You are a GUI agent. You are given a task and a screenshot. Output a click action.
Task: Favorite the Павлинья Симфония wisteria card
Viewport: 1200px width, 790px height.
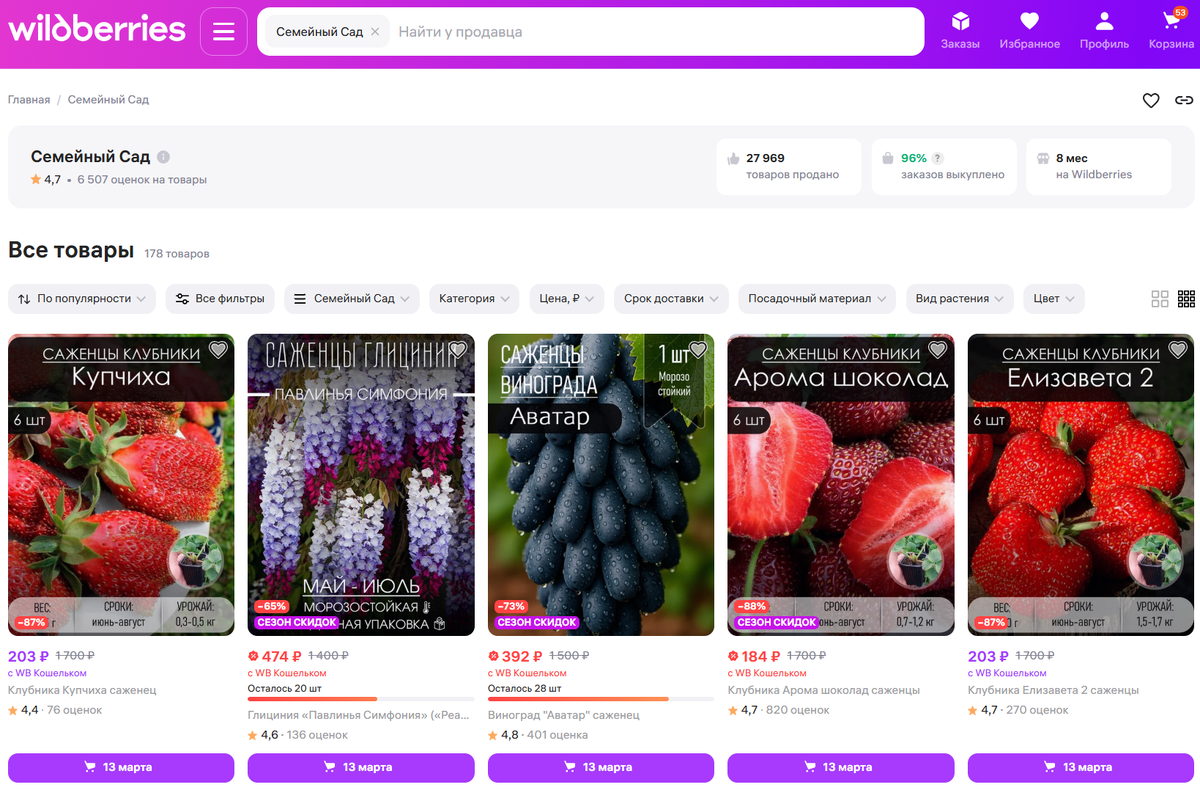click(x=458, y=349)
